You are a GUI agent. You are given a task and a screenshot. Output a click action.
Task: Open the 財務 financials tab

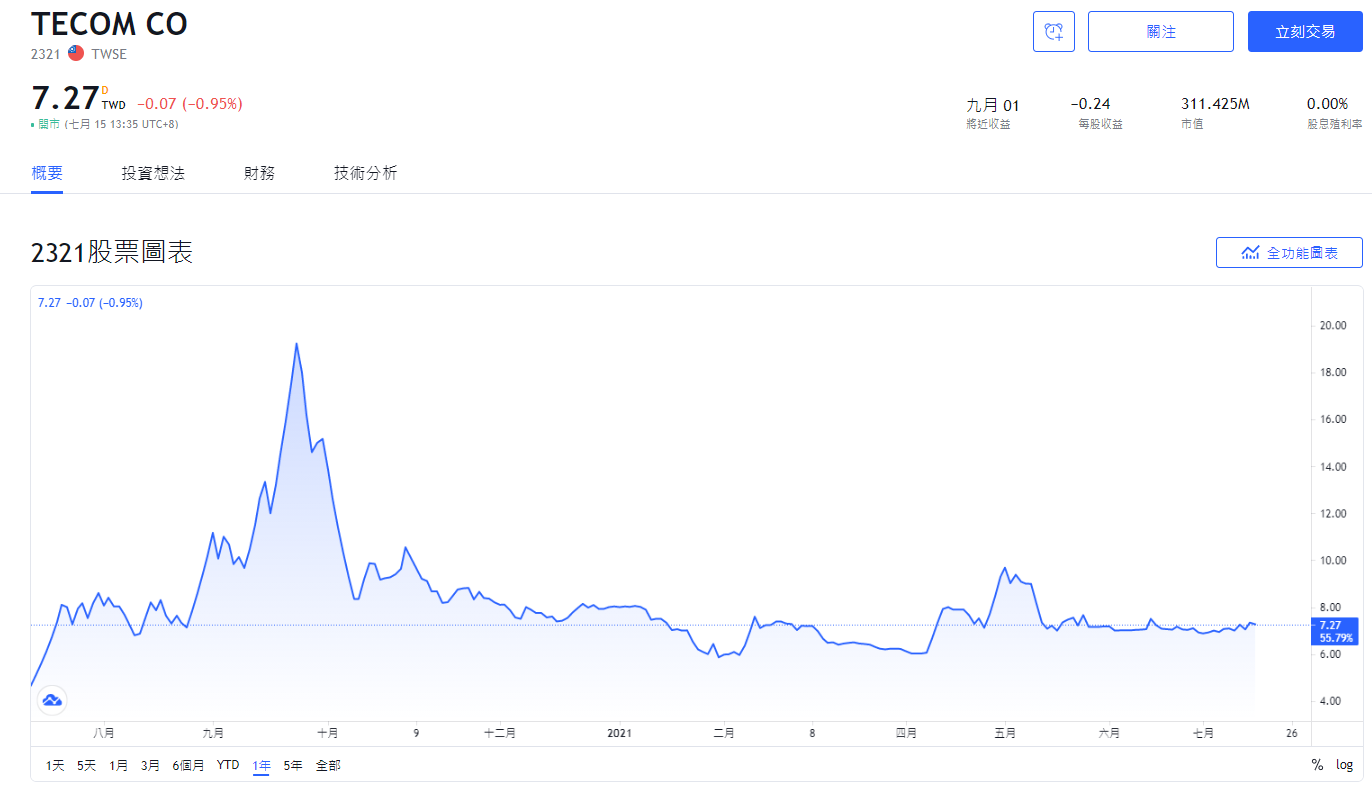click(x=259, y=173)
